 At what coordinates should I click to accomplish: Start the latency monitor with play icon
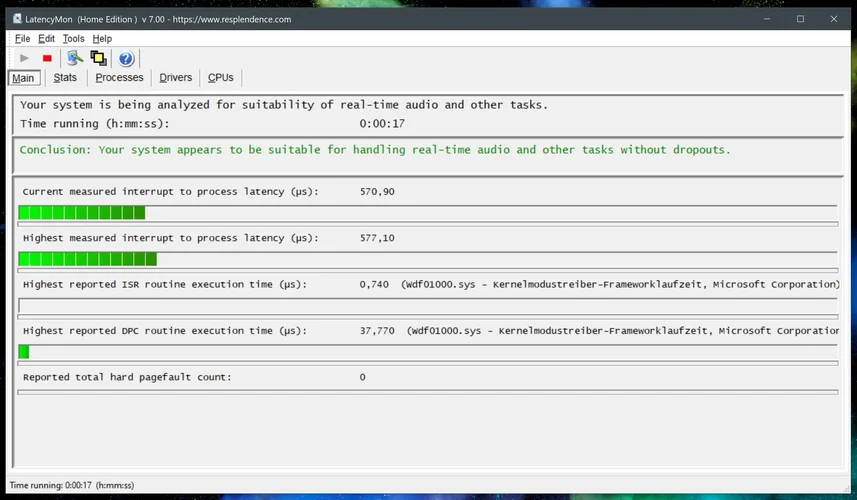[x=24, y=58]
